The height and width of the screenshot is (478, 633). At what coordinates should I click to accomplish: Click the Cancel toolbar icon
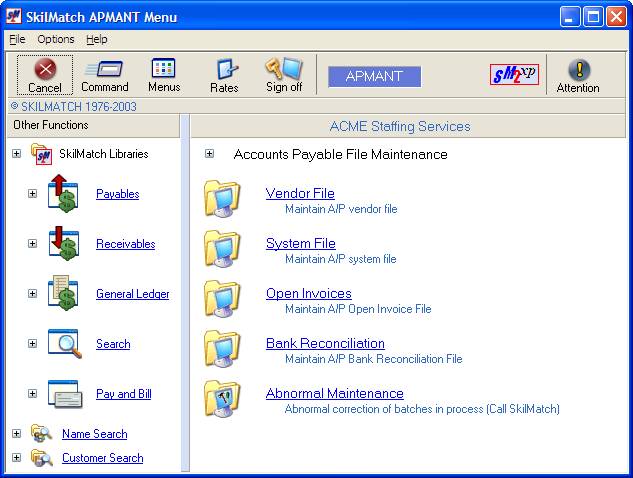tap(45, 69)
